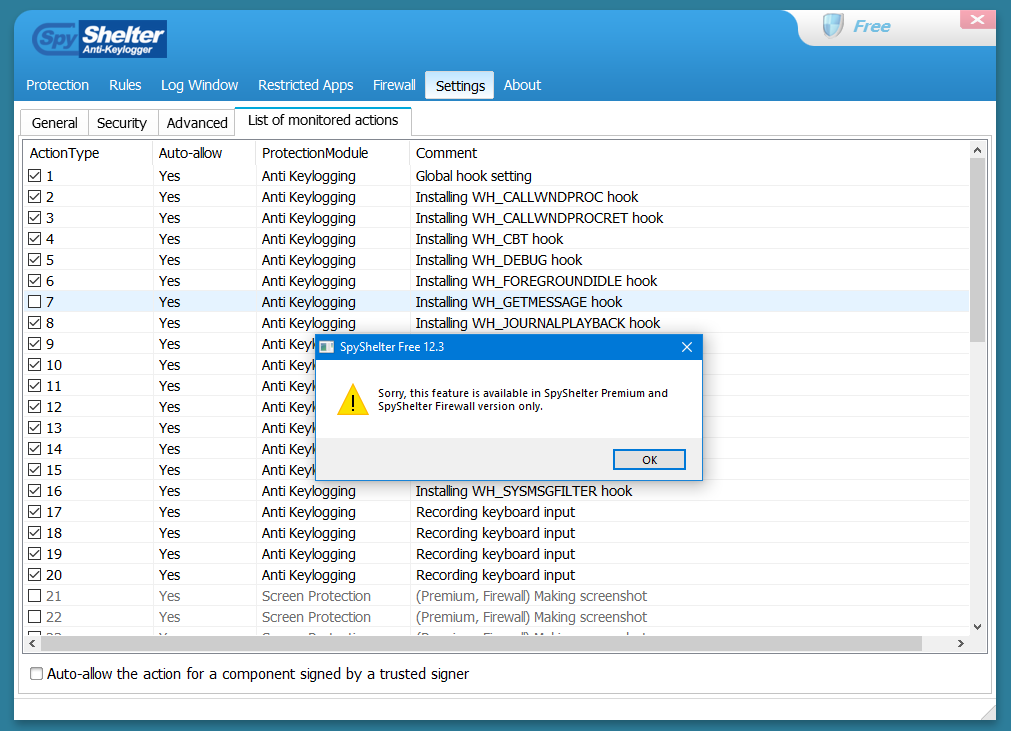Close the SpyShelter Free 12.3 dialog
Screen dimensions: 1011x731
[x=687, y=347]
